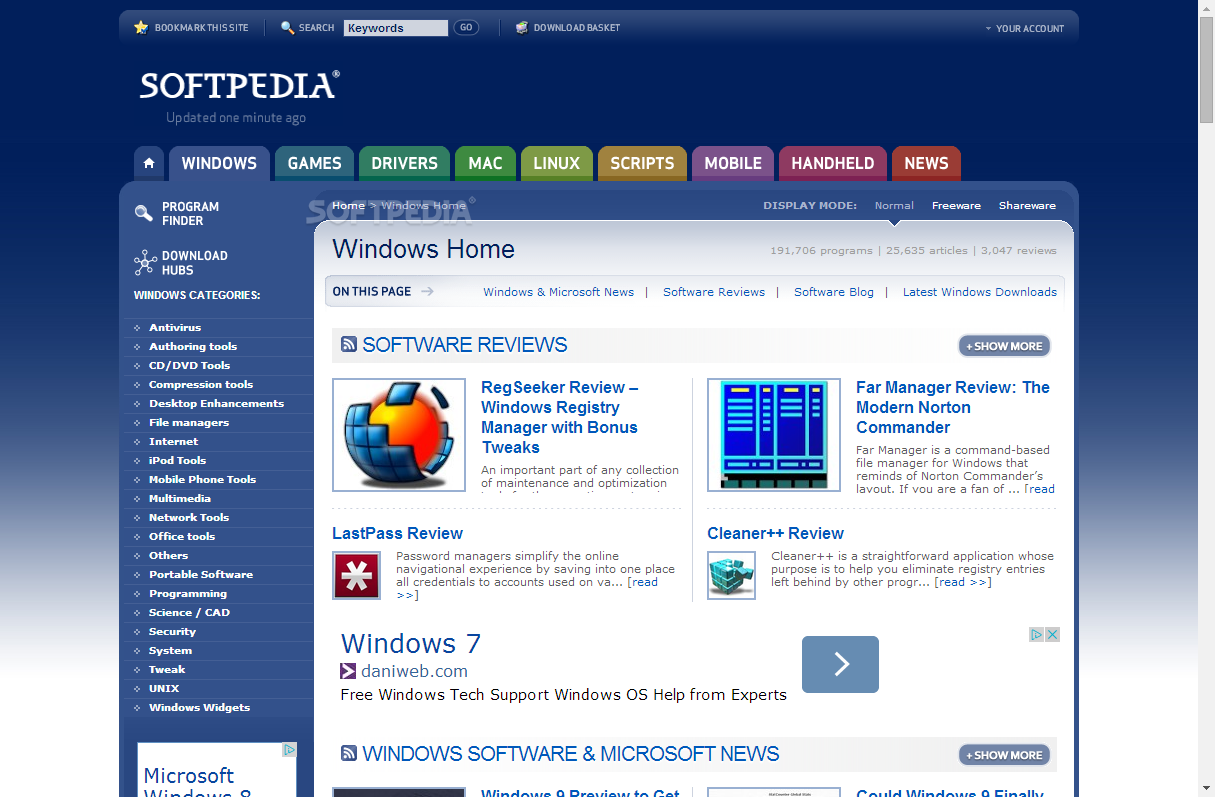Open the Science / CAD category

click(189, 612)
